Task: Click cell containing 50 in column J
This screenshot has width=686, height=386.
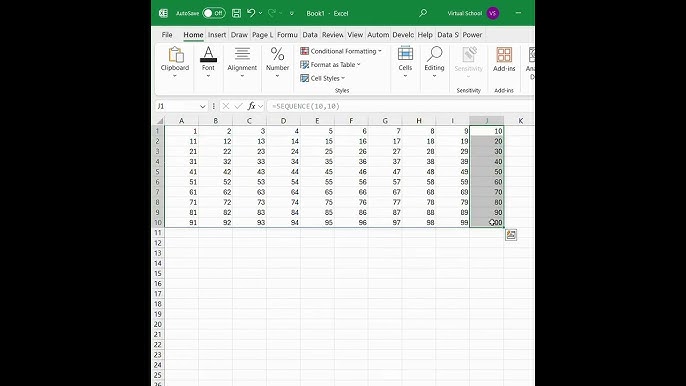Action: point(486,172)
